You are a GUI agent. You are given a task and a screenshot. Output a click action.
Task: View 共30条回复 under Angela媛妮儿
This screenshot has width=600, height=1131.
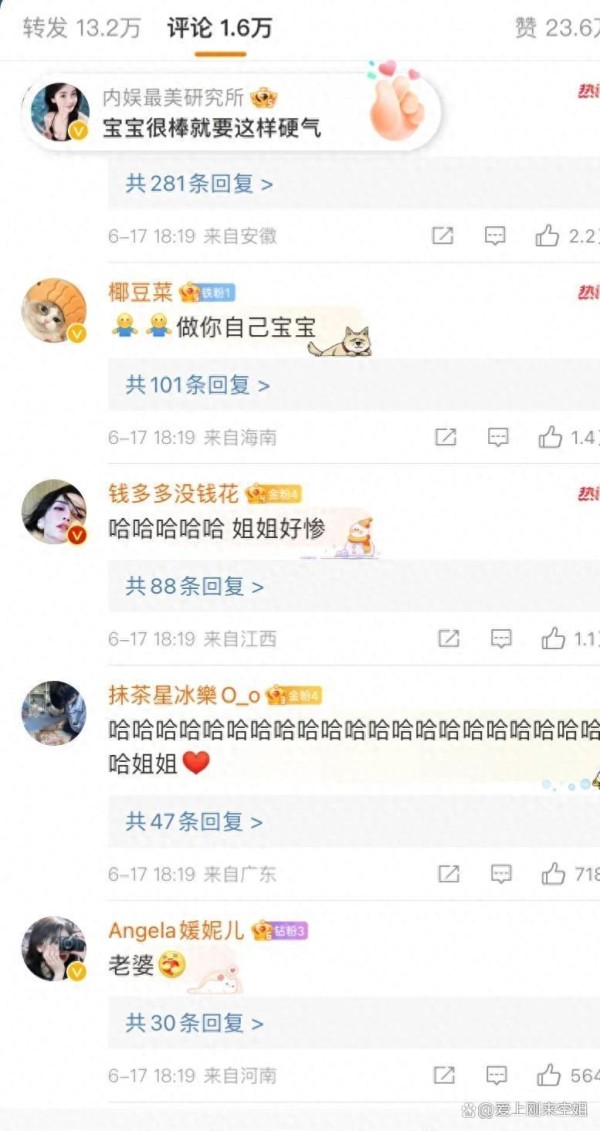[x=195, y=1022]
